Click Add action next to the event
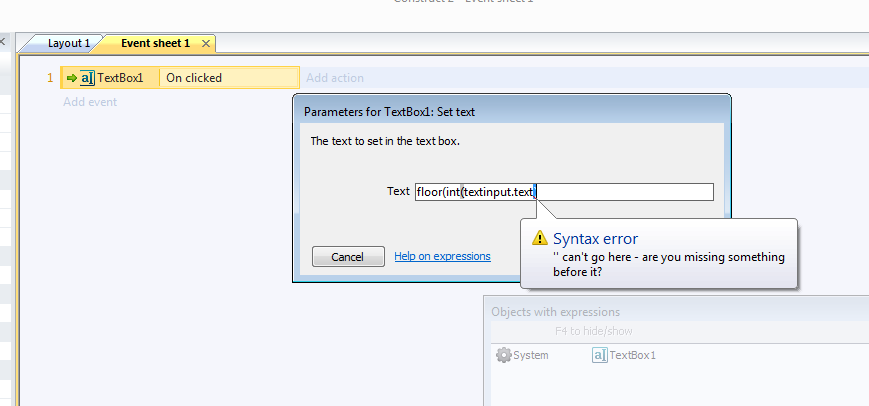Viewport: 869px width, 406px height. point(335,78)
